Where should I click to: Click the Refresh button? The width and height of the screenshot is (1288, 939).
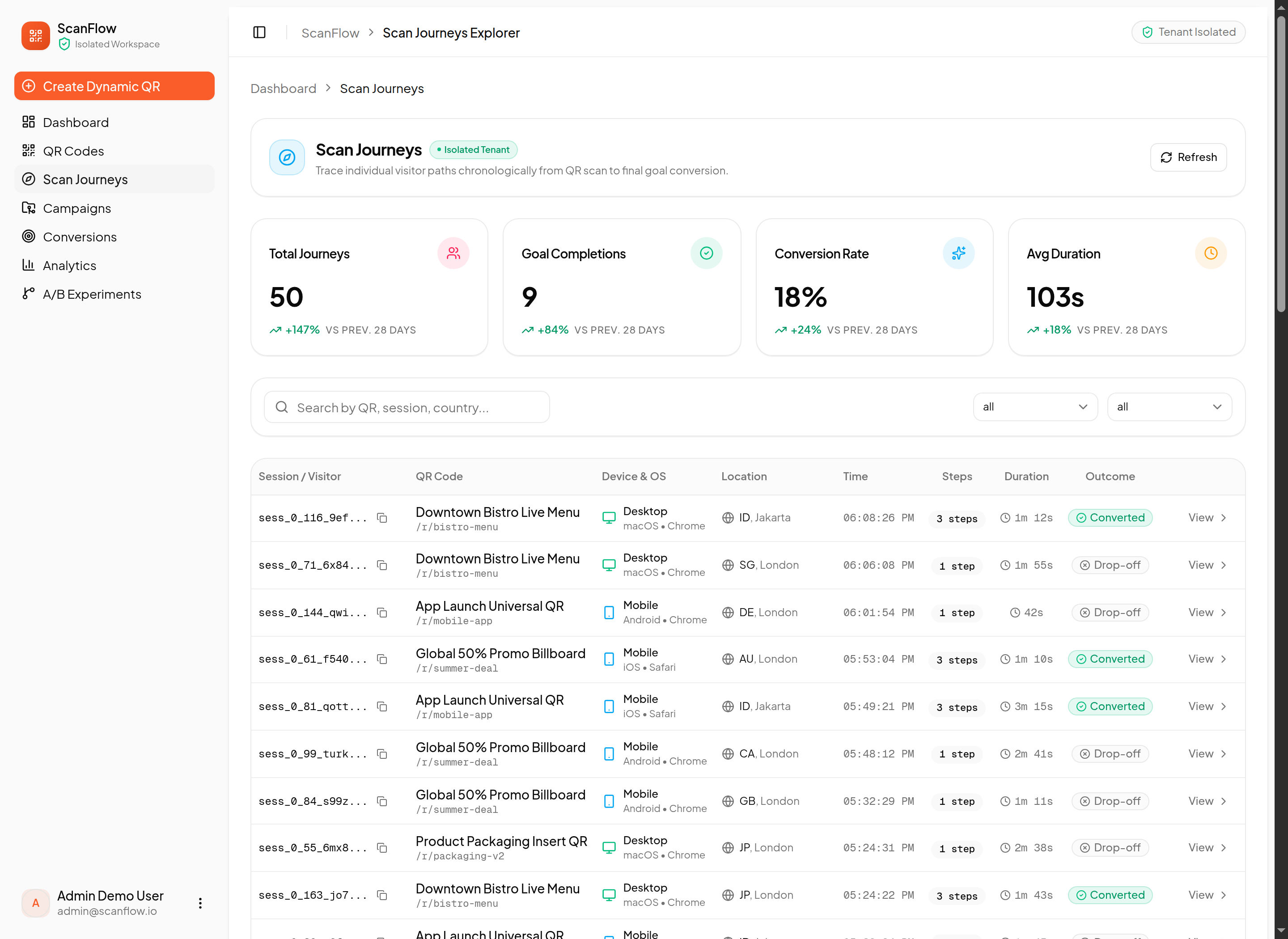(1188, 157)
